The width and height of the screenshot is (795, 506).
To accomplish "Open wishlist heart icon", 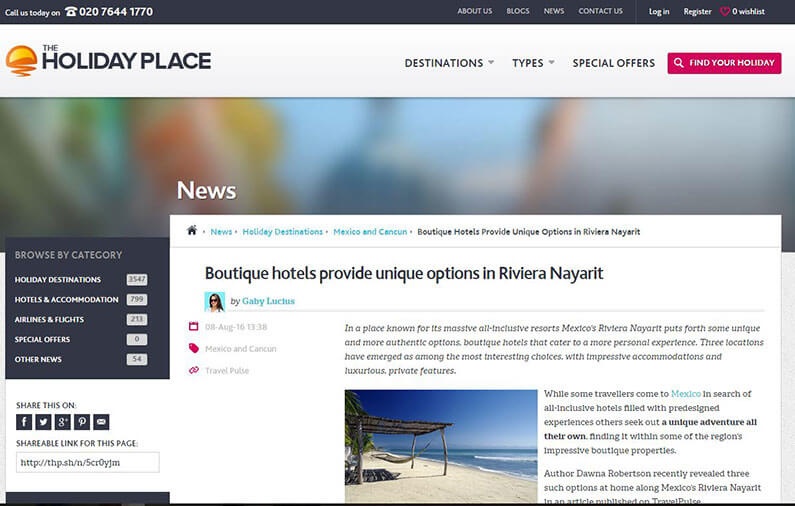I will [725, 12].
